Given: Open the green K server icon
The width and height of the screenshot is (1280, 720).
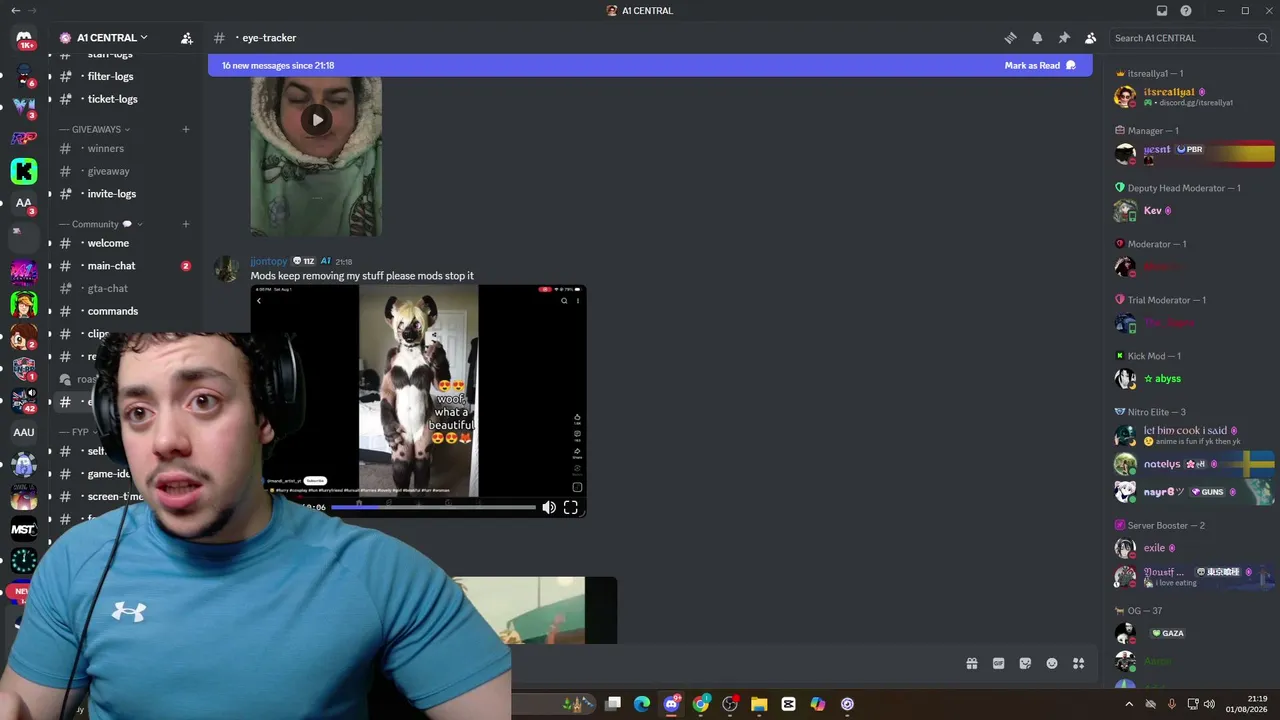Looking at the screenshot, I should (x=24, y=171).
